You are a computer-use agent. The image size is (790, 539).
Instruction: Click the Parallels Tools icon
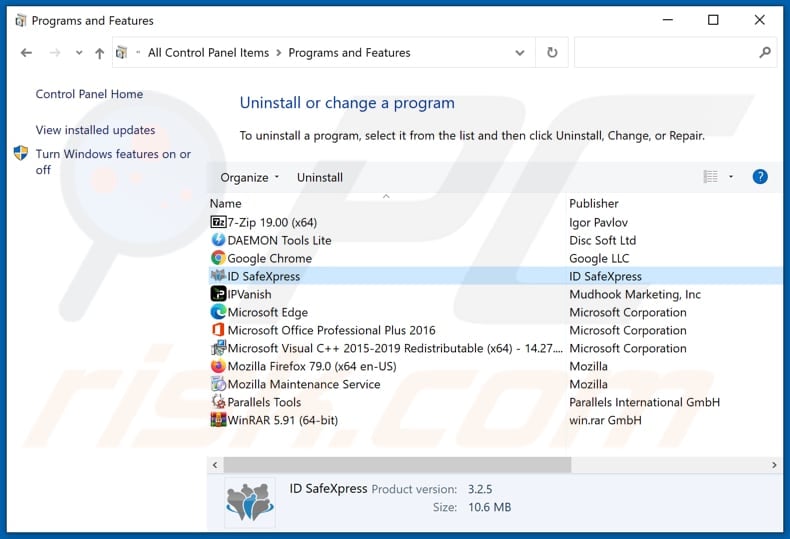pyautogui.click(x=218, y=401)
